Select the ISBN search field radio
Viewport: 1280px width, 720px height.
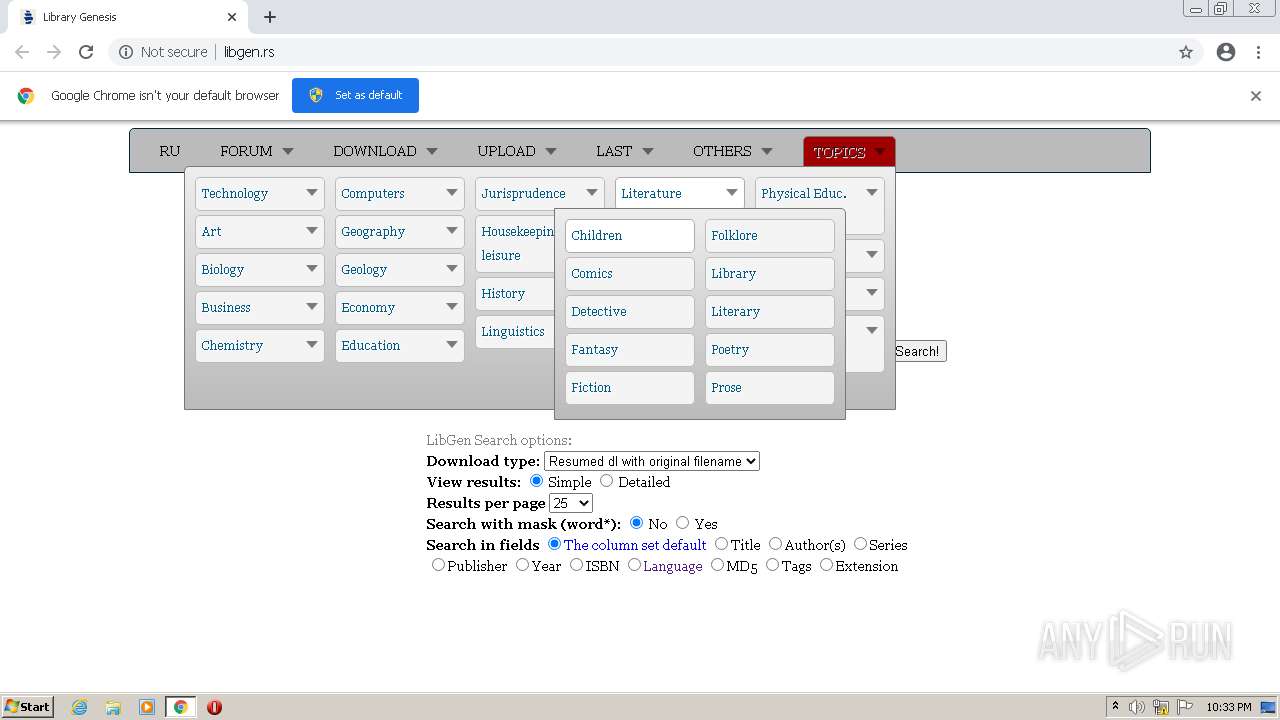click(577, 565)
